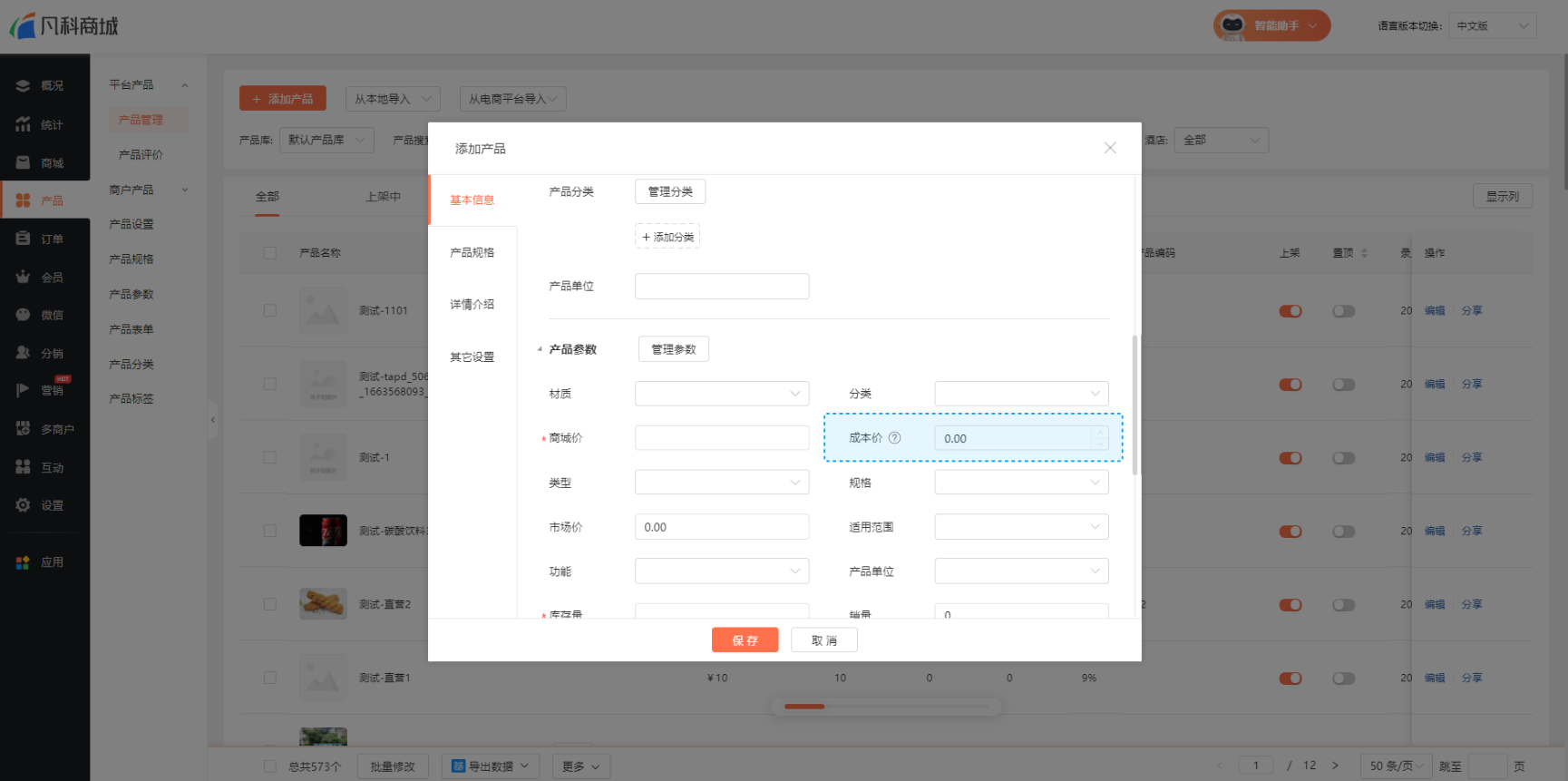Open the 应用 apps sidebar icon
This screenshot has height=781, width=1568.
23,562
